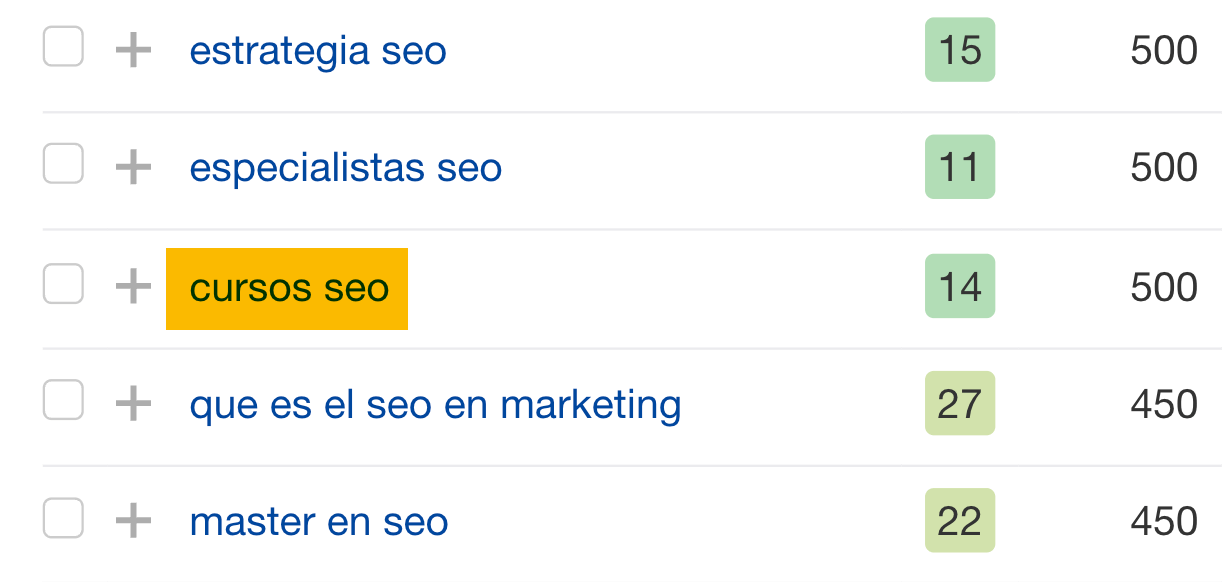Enable the checkbox for especialistas seo
The width and height of the screenshot is (1222, 582).
coord(62,167)
